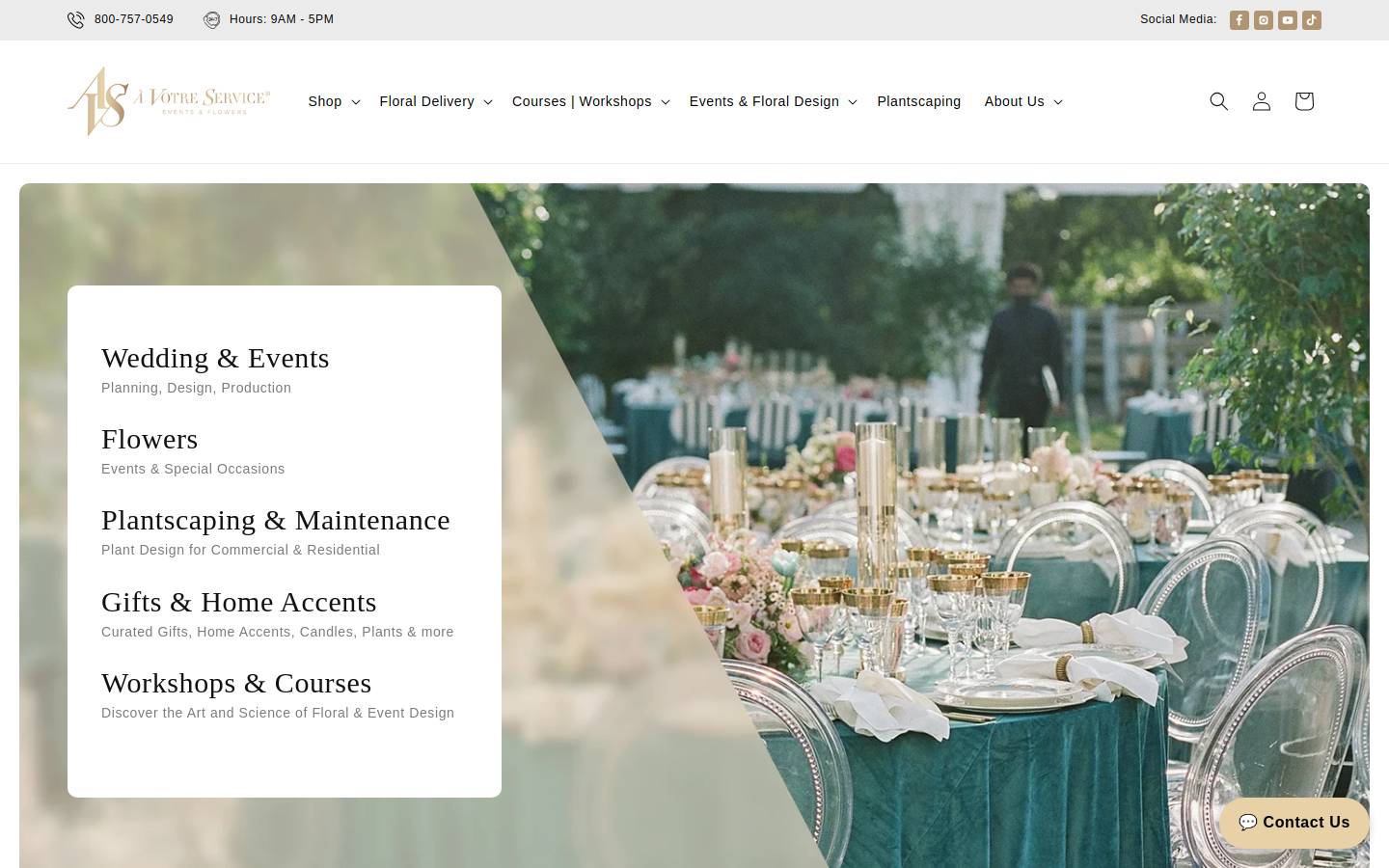The image size is (1389, 868).
Task: Click the À Votre Service logo
Action: 169,101
